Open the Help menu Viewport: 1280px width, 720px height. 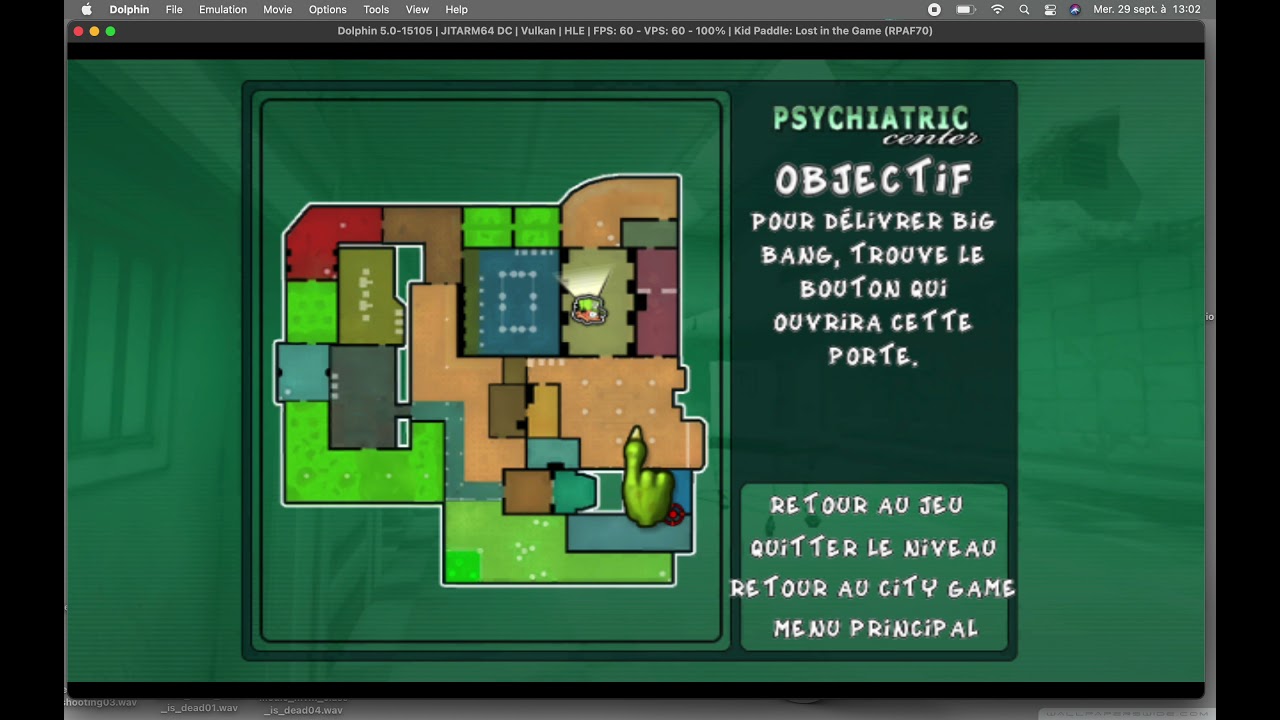(456, 9)
